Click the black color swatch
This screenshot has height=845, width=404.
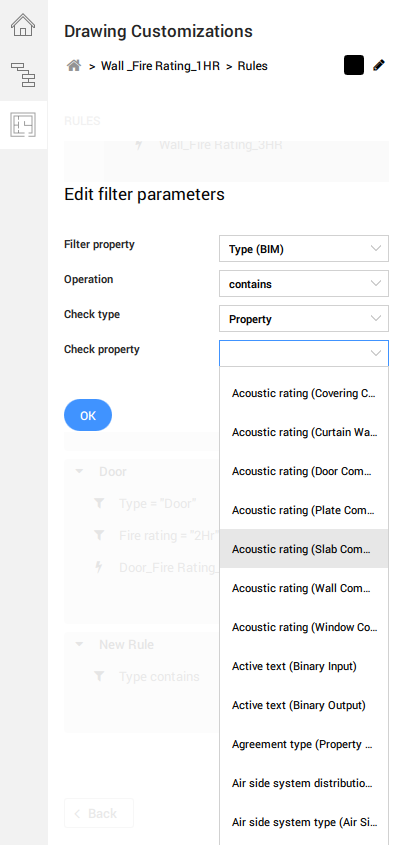pos(354,65)
